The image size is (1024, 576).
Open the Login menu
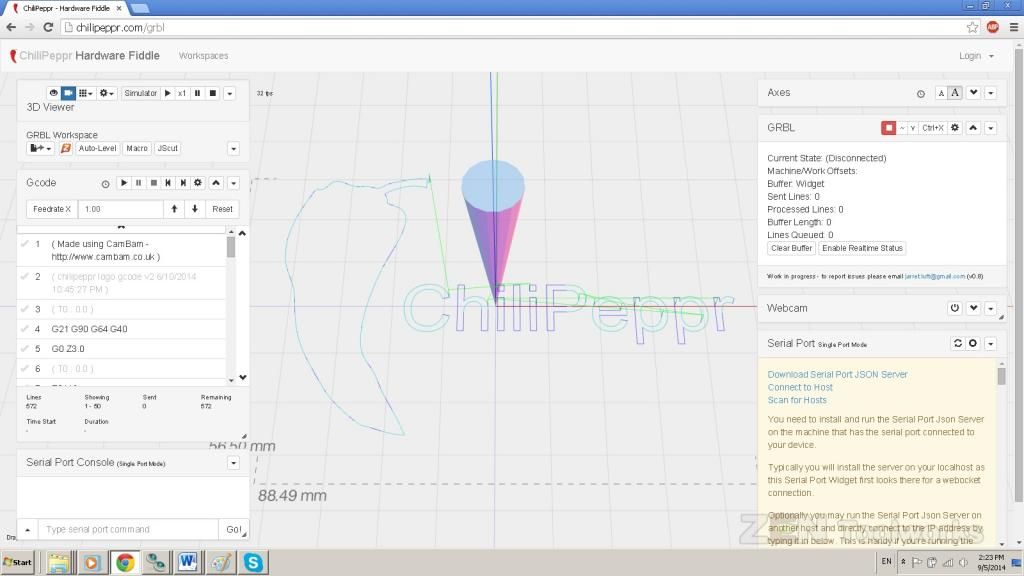click(975, 56)
